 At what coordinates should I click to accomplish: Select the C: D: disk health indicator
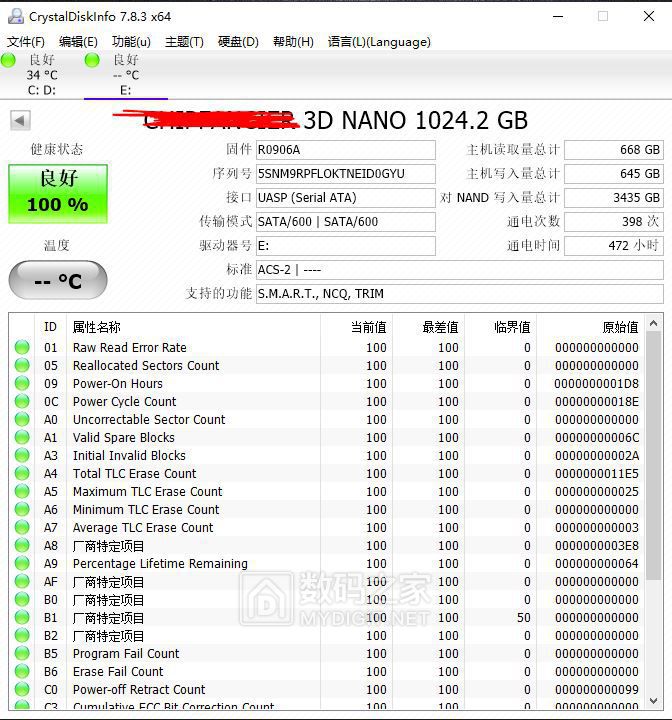[8, 60]
